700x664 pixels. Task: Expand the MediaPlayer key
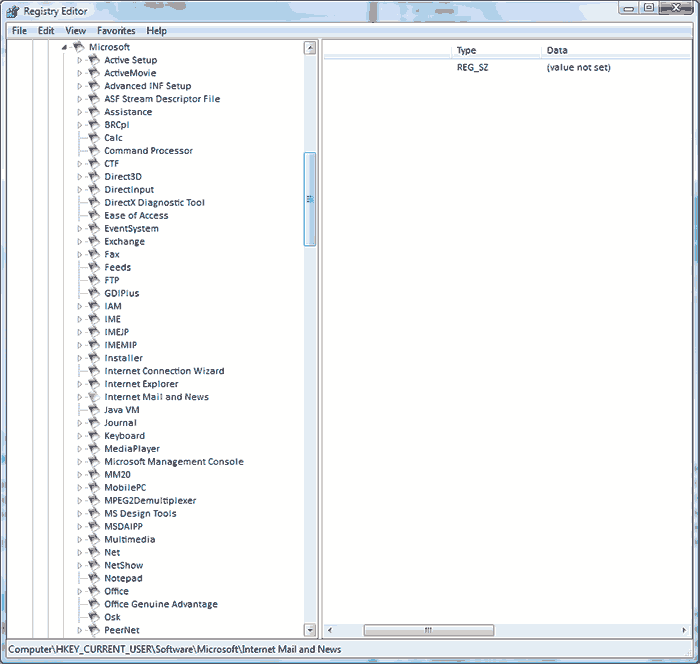79,449
